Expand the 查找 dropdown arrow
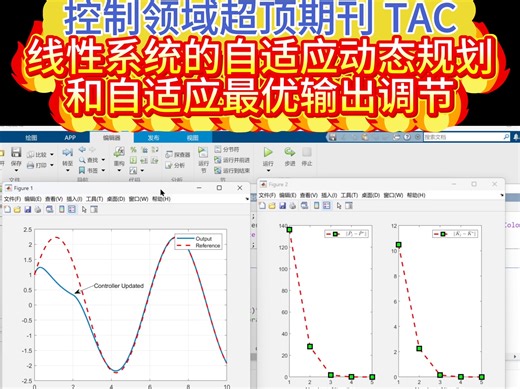Screen dimensions: 520x389 click(103, 160)
